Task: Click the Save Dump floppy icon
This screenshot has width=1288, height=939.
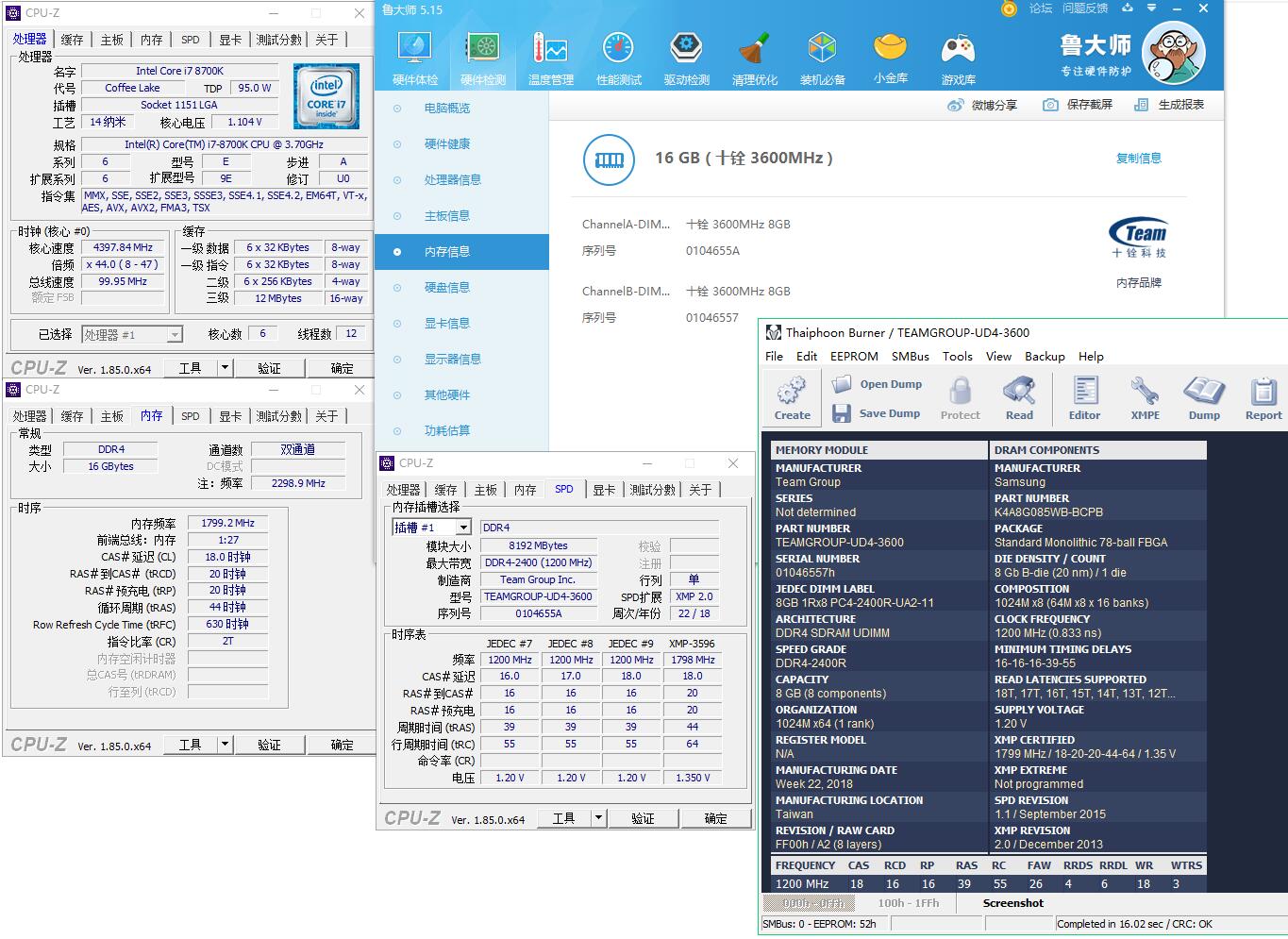Action: point(842,413)
